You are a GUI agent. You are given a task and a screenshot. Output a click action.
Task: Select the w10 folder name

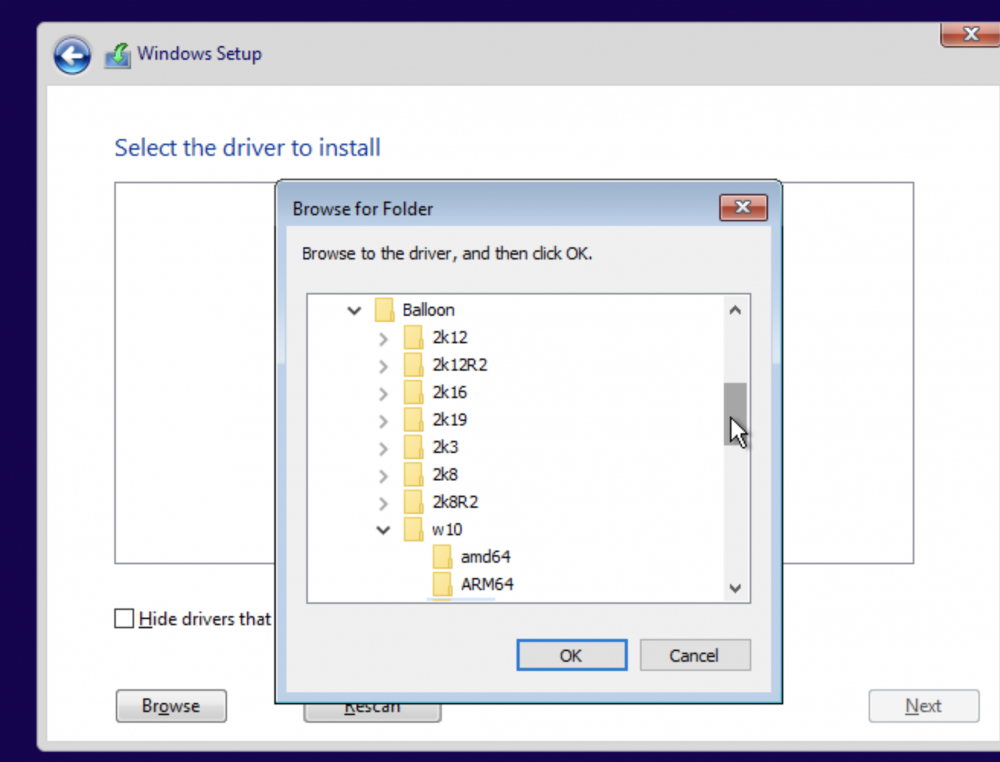click(x=447, y=529)
